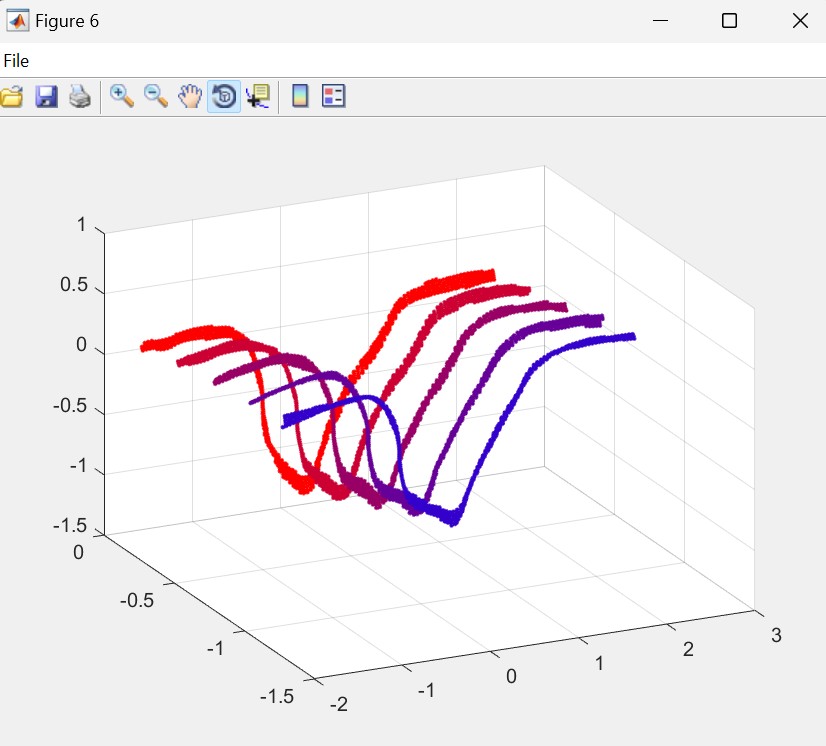
Task: Close the Figure 6 window
Action: click(799, 20)
